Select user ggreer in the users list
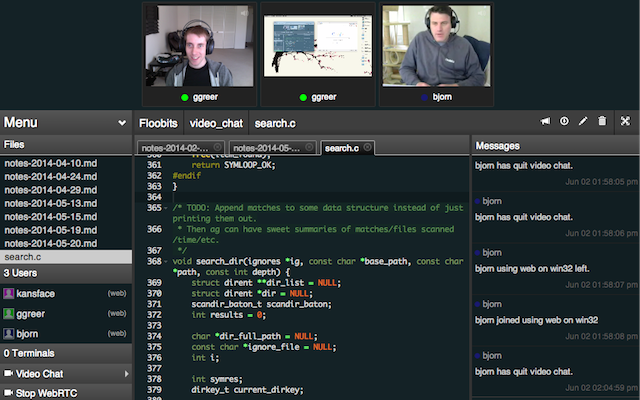Screen dimensions: 640x400 66,313
